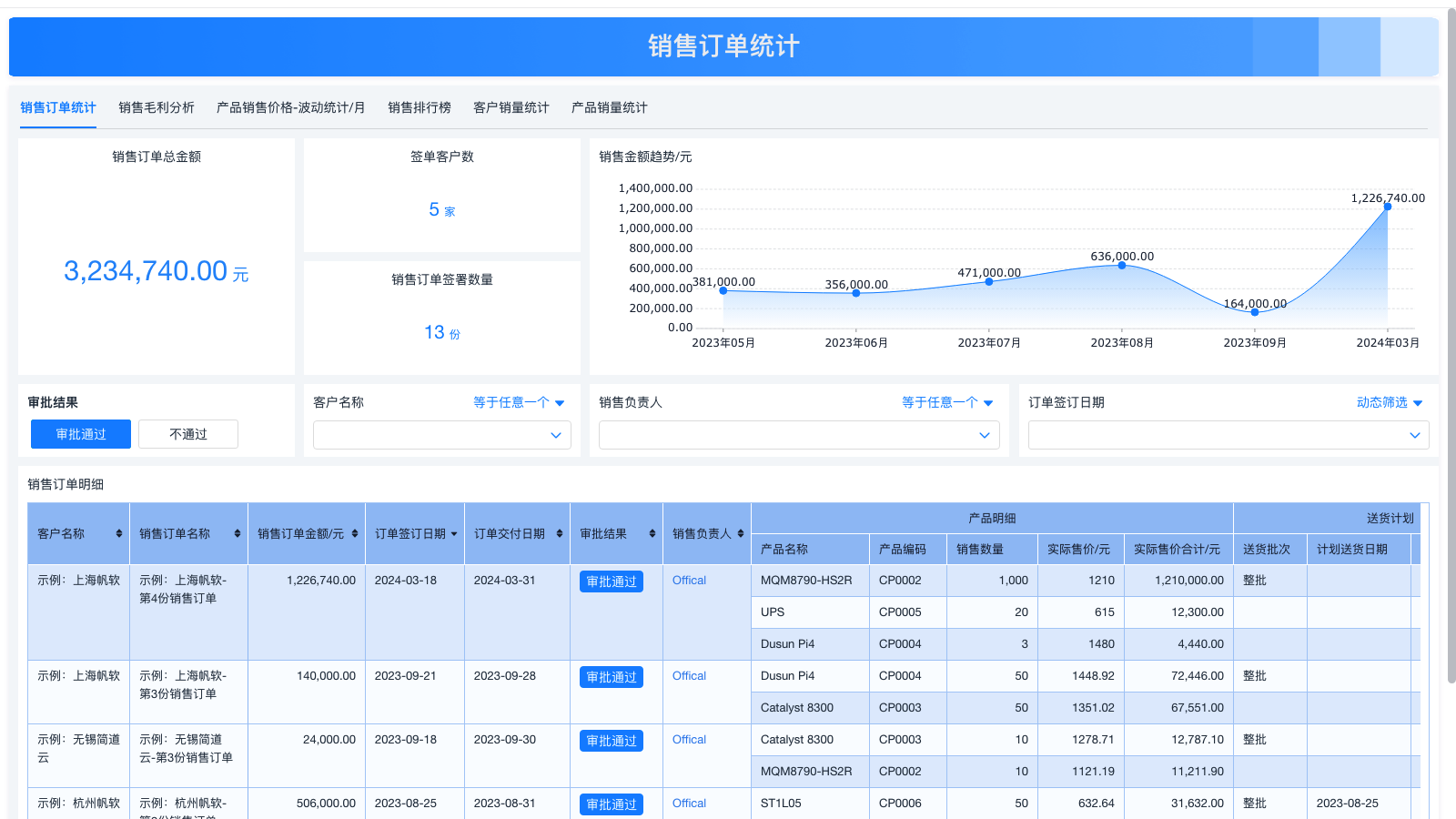Switch to 销售订单统计 tab
The image size is (1456, 819).
58,107
